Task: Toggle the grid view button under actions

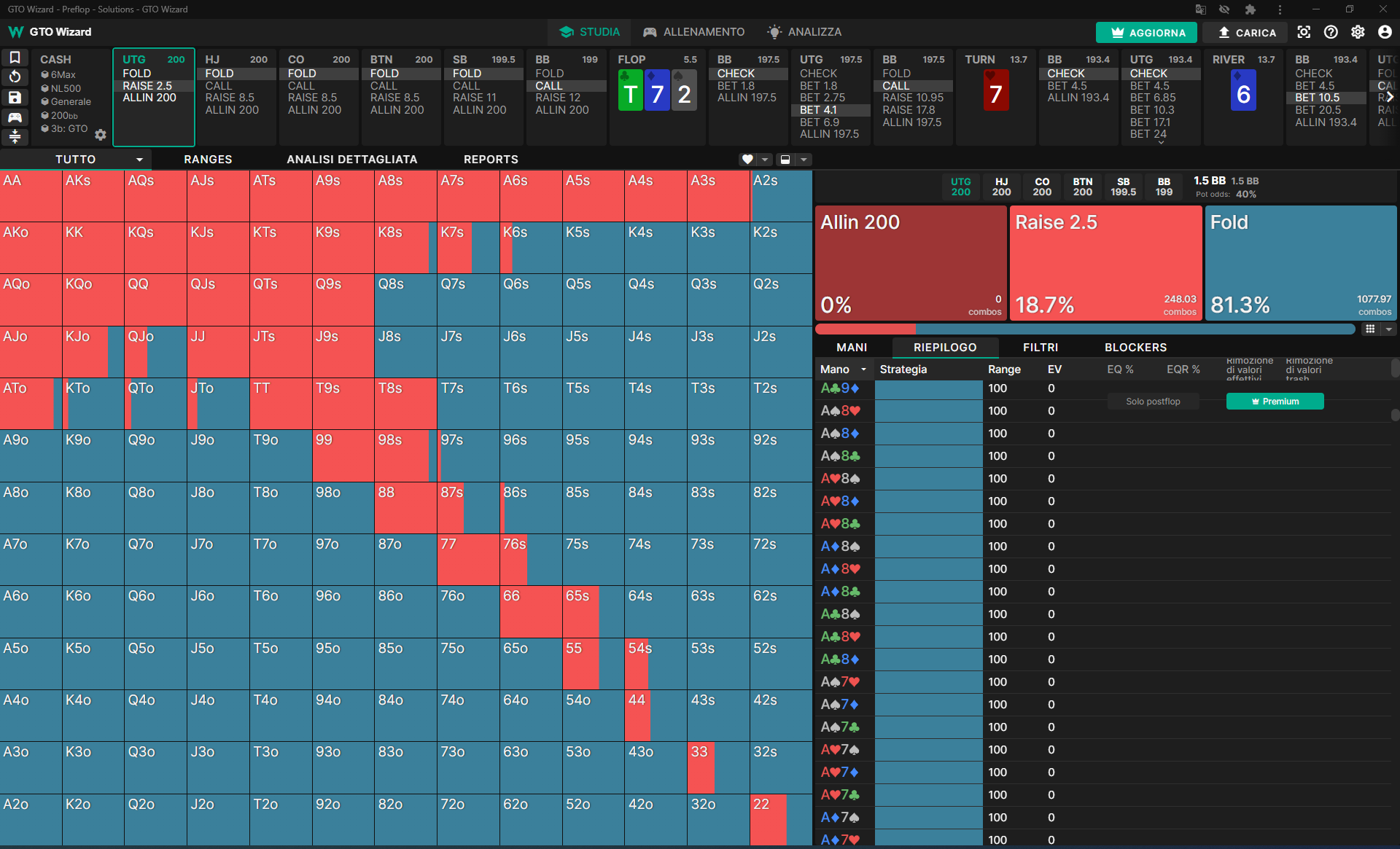Action: pos(1370,329)
